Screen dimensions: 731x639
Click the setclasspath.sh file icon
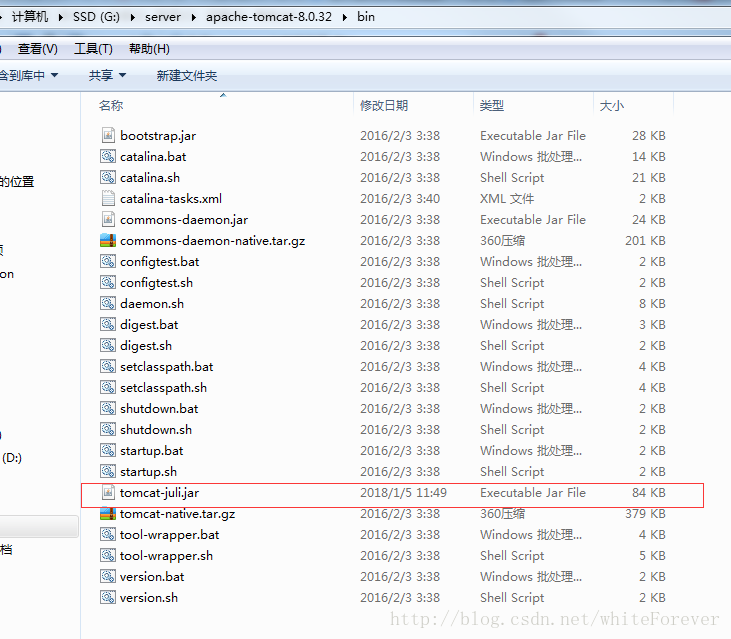click(x=108, y=387)
